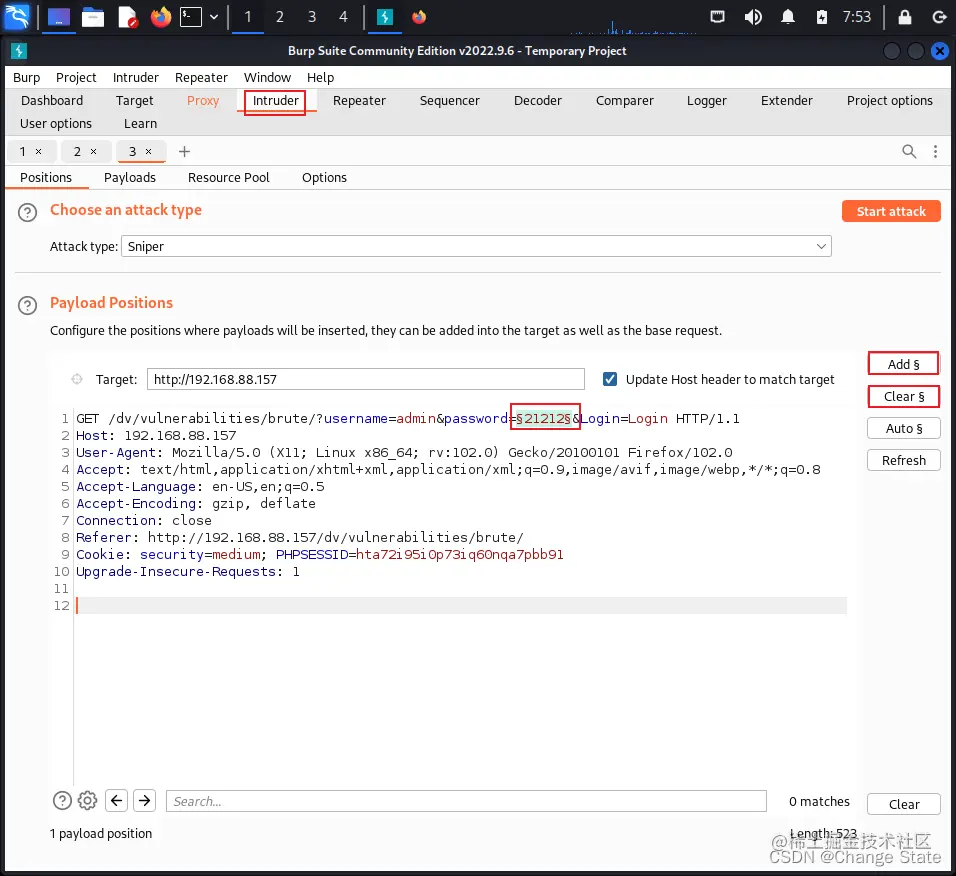Click the Add § button

[x=903, y=364]
